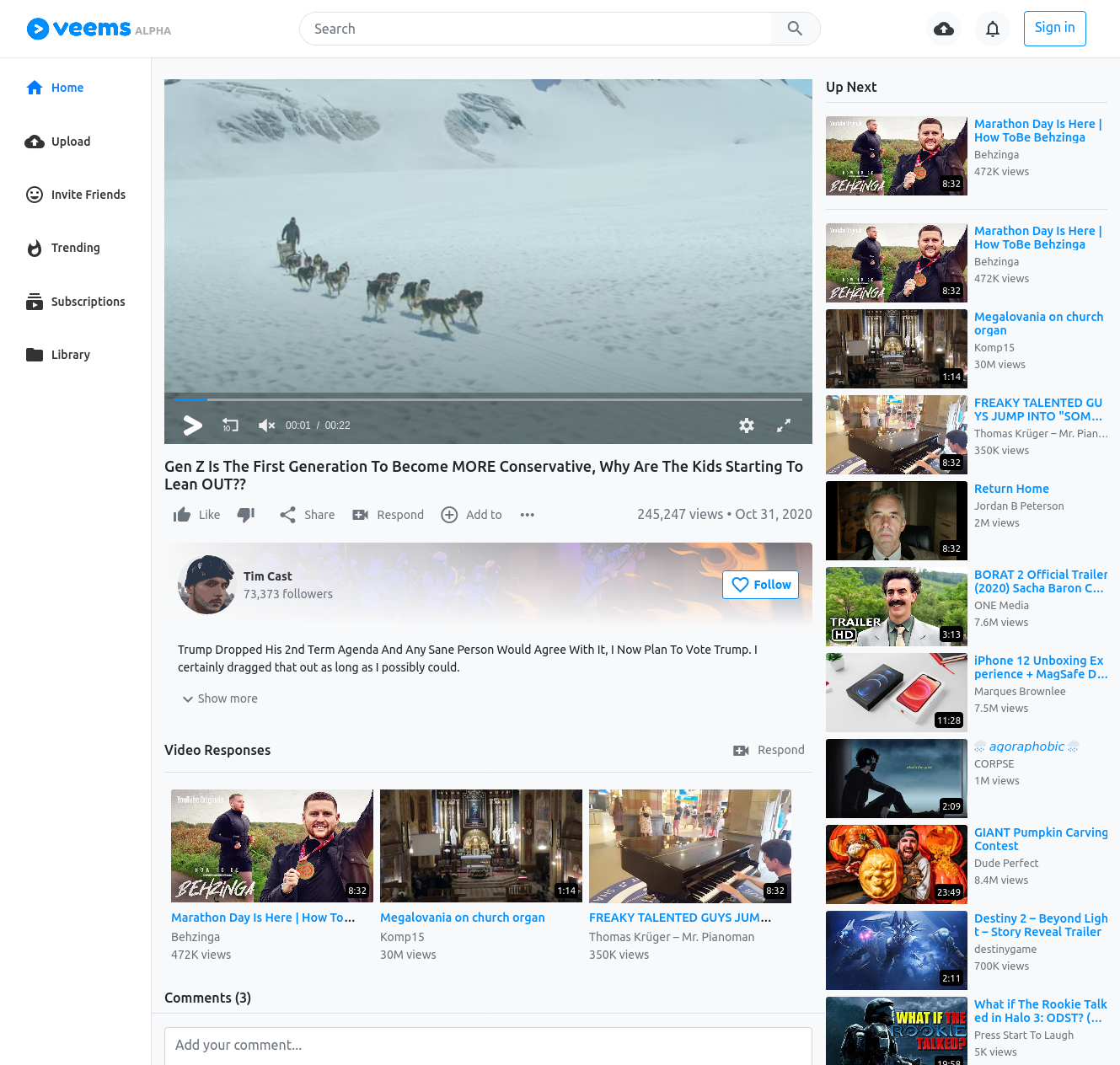Enter fullscreen mode

pos(784,425)
